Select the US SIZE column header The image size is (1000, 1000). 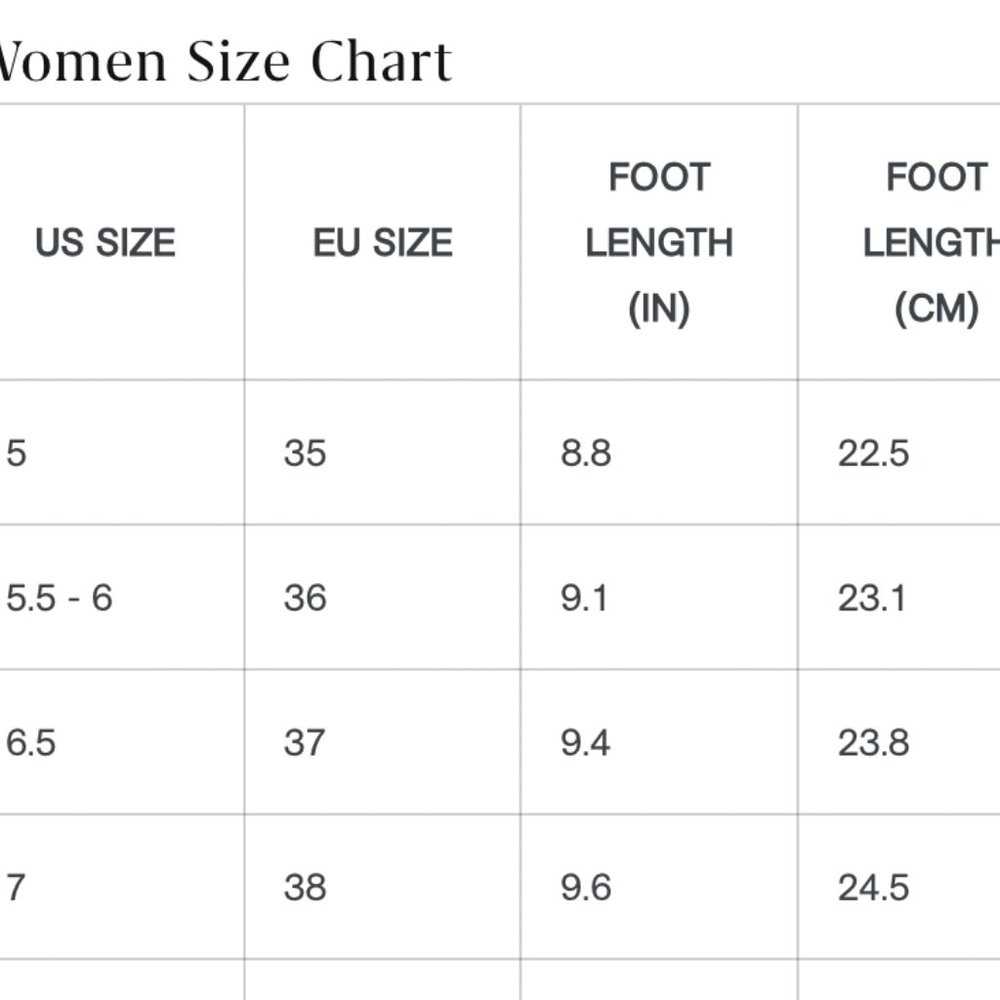point(105,242)
